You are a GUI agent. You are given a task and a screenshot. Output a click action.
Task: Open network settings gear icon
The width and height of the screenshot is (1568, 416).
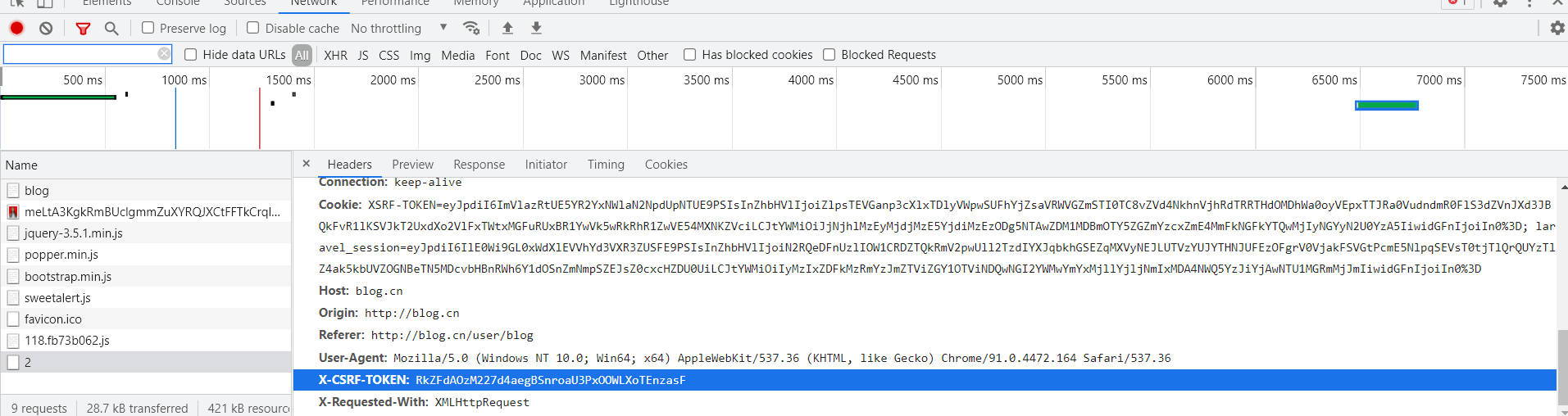[1557, 28]
